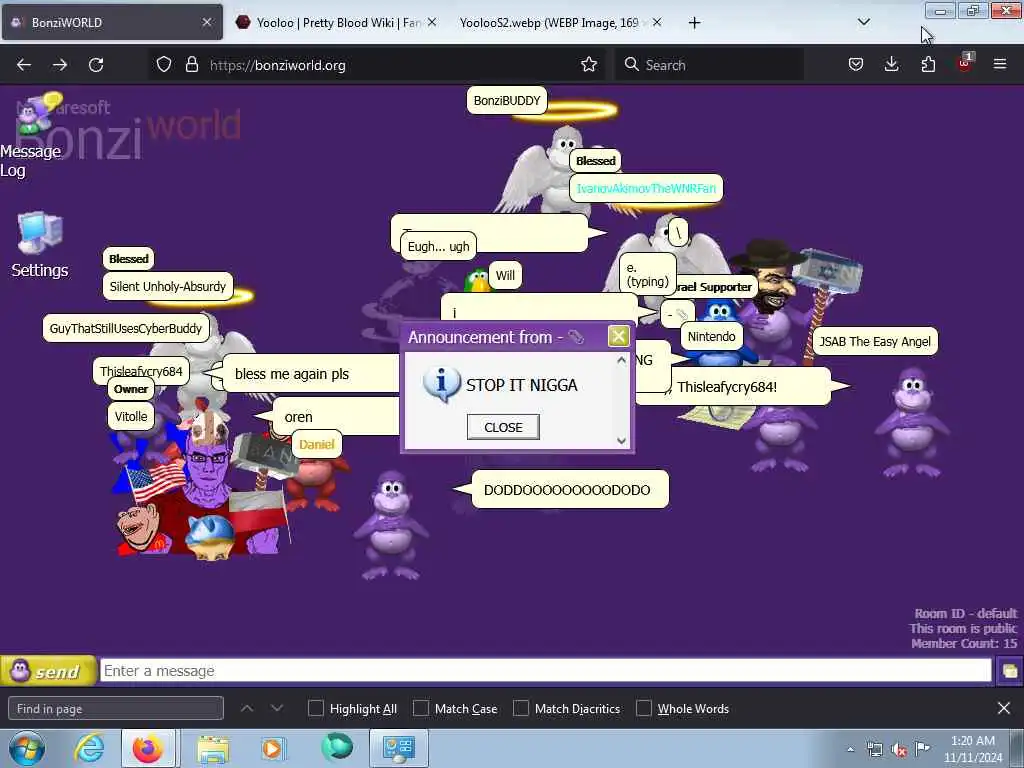
Task: Reload the BonziWORLD page
Action: (96, 65)
